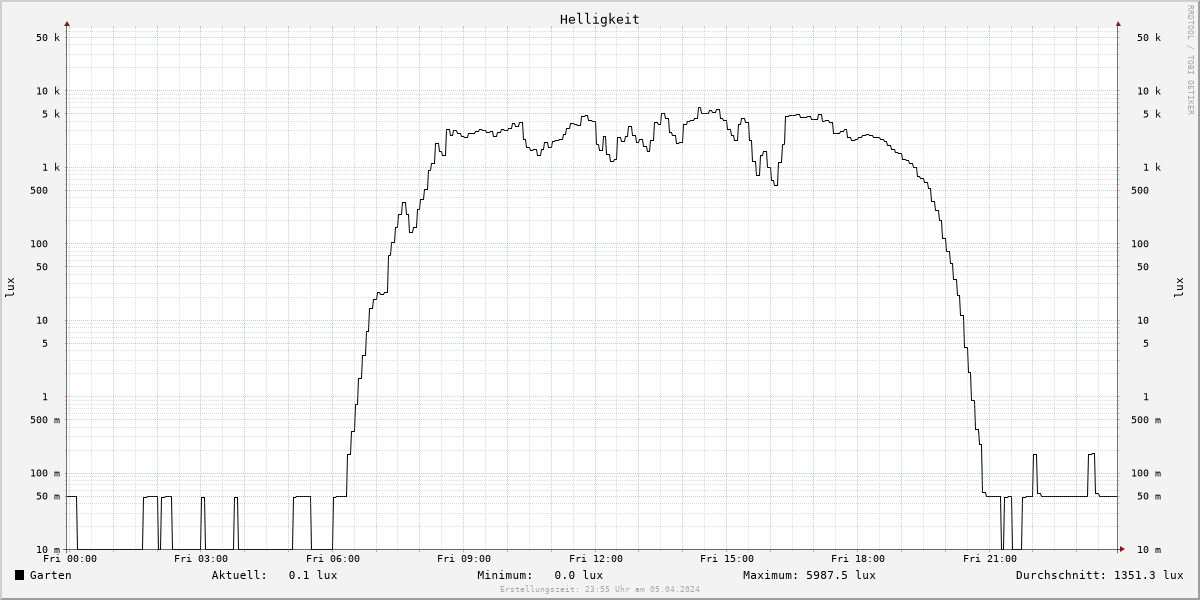Click the Erstellungszeit 23:55 Uhr timestamp footer
This screenshot has width=1200, height=600.
coord(600,590)
